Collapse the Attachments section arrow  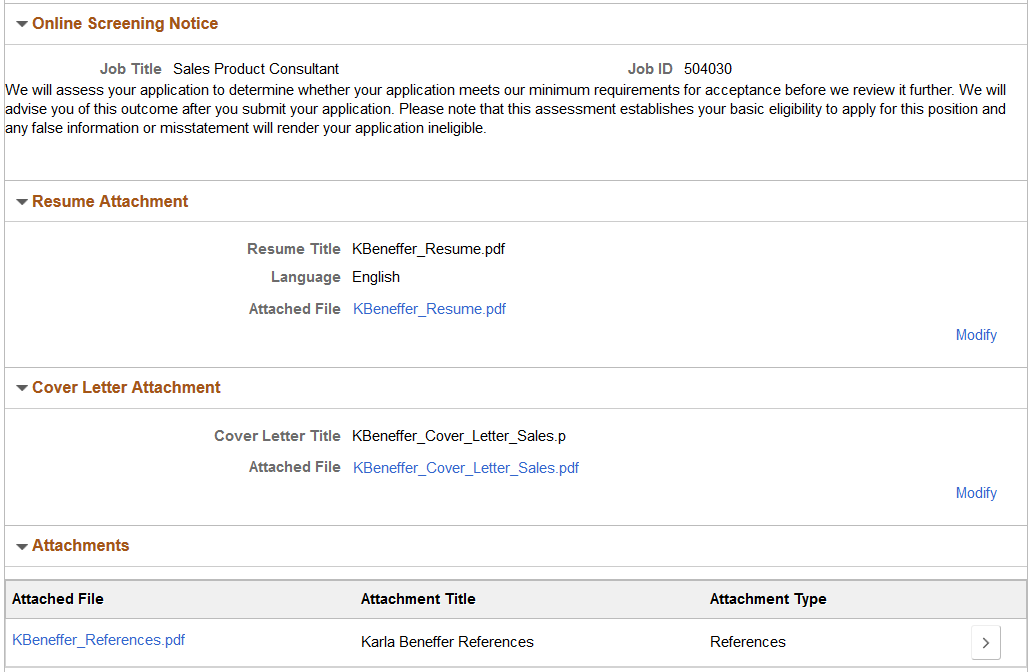click(21, 546)
